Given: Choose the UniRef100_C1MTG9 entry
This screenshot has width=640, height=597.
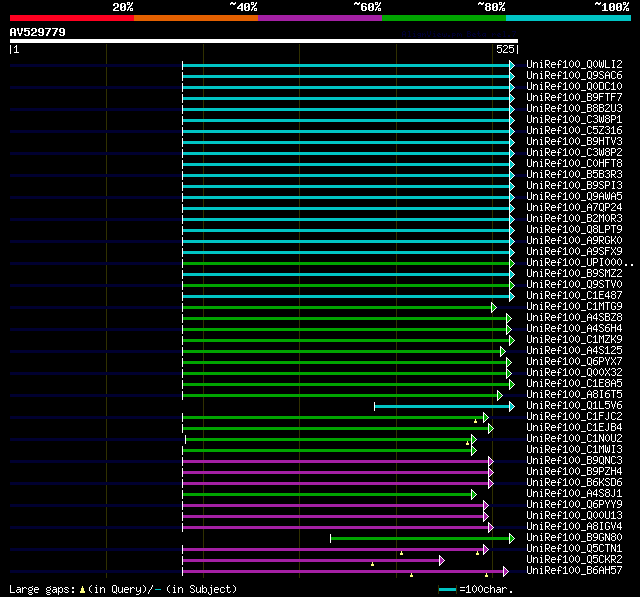Looking at the screenshot, I should 574,307.
